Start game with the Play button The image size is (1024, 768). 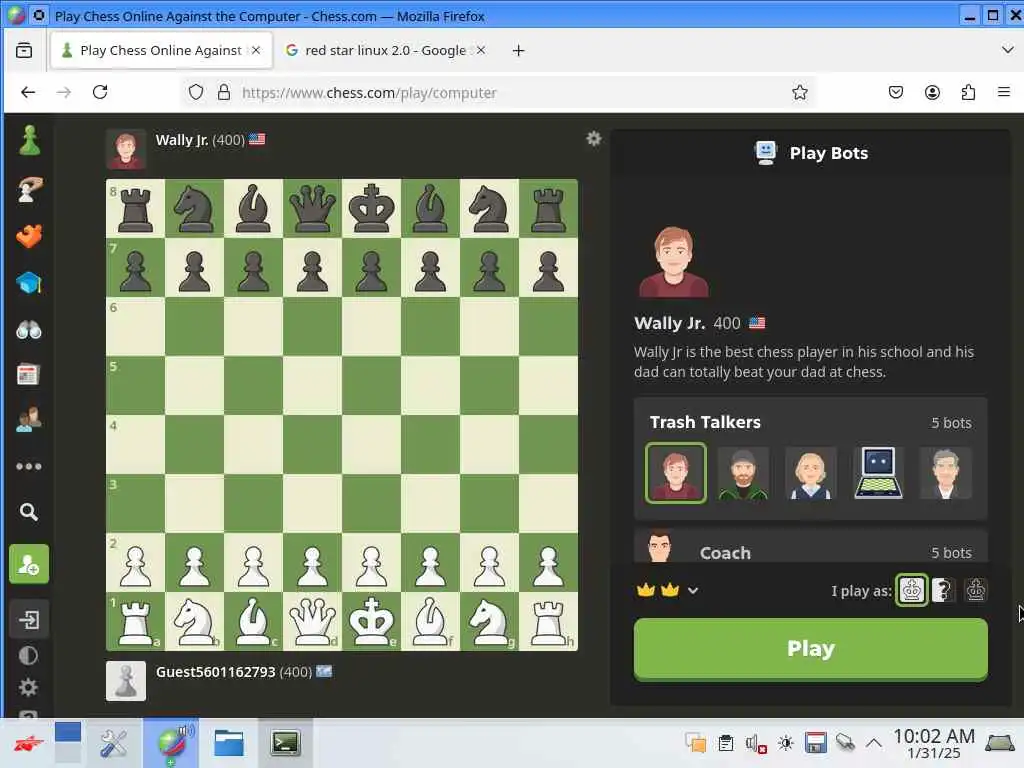[810, 649]
